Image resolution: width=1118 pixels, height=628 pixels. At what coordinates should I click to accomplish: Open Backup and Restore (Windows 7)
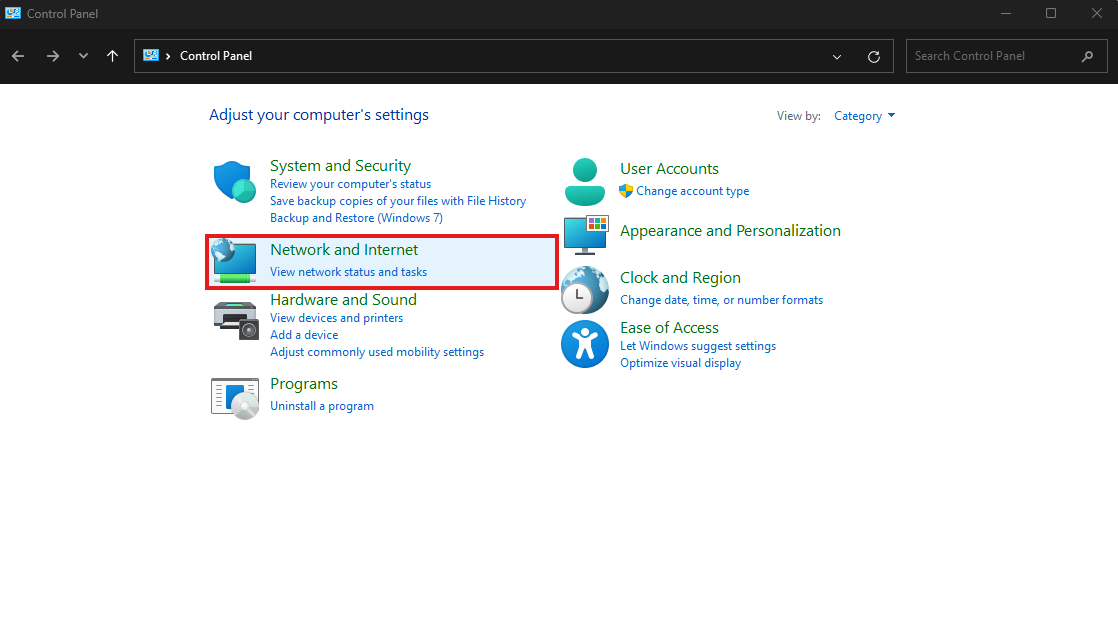click(357, 218)
